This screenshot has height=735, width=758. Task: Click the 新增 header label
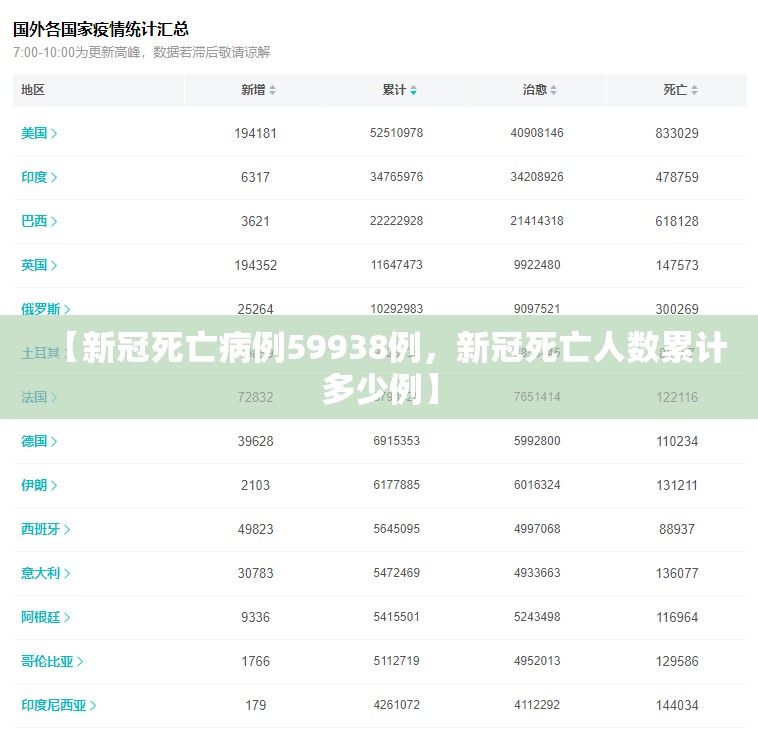coord(253,90)
